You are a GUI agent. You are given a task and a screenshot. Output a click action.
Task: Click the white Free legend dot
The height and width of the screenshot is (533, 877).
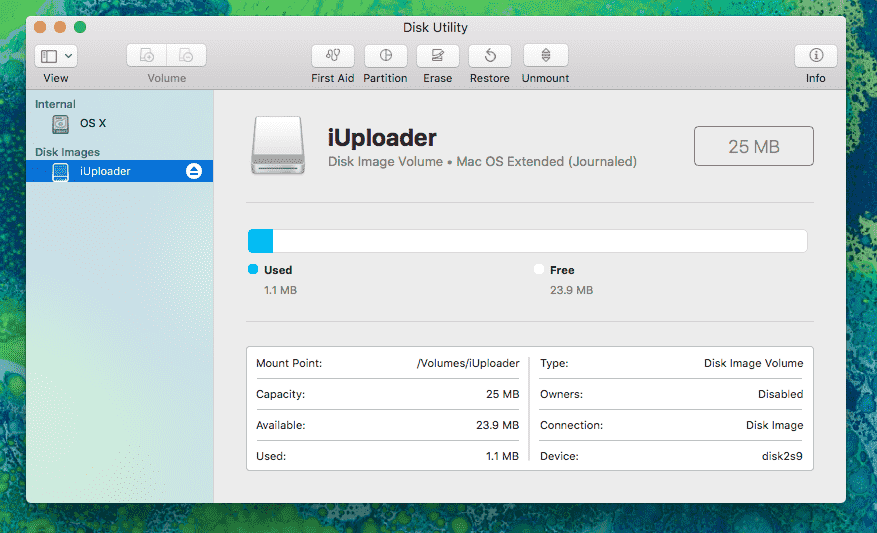click(x=539, y=270)
